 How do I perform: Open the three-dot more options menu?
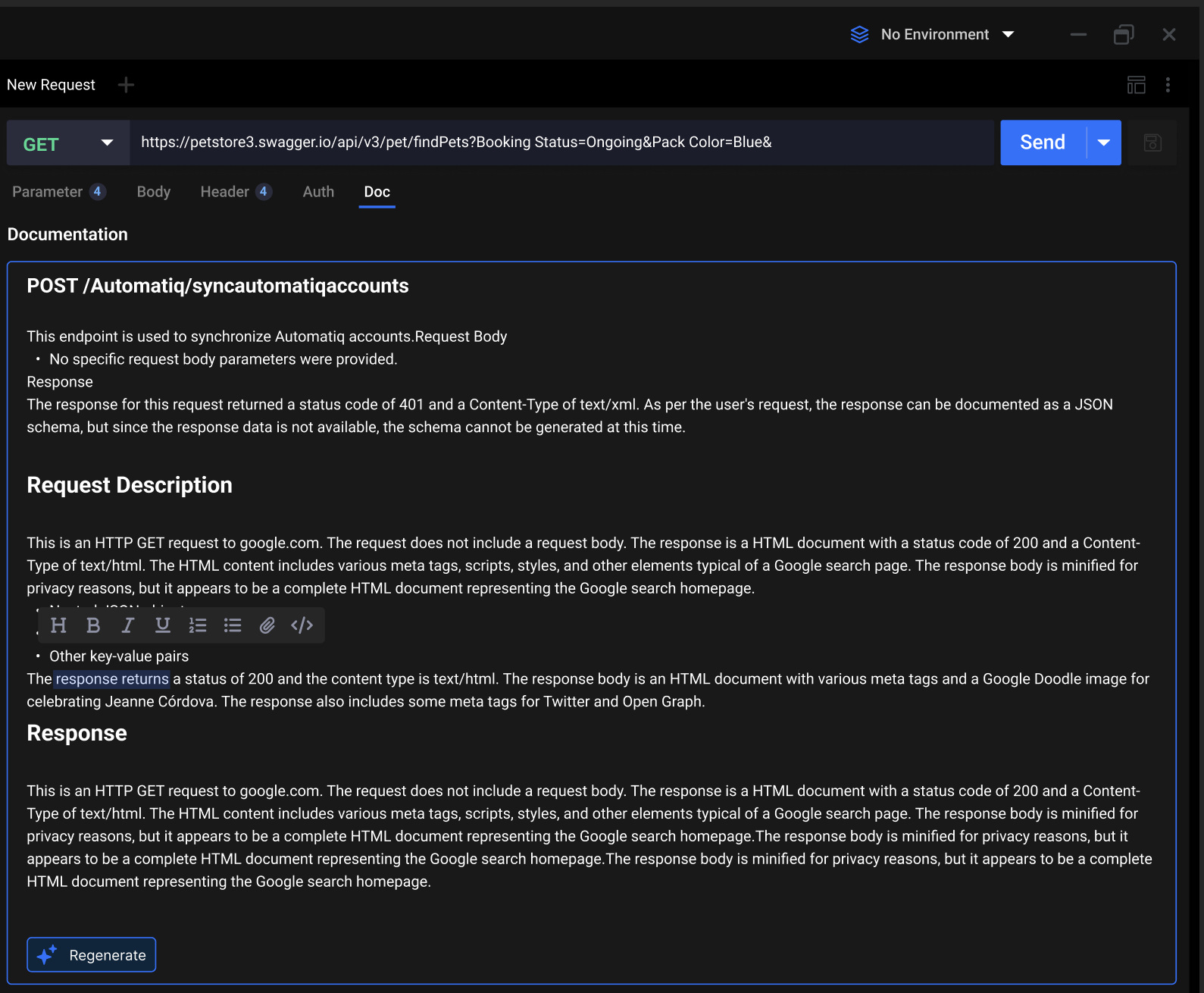coord(1168,85)
